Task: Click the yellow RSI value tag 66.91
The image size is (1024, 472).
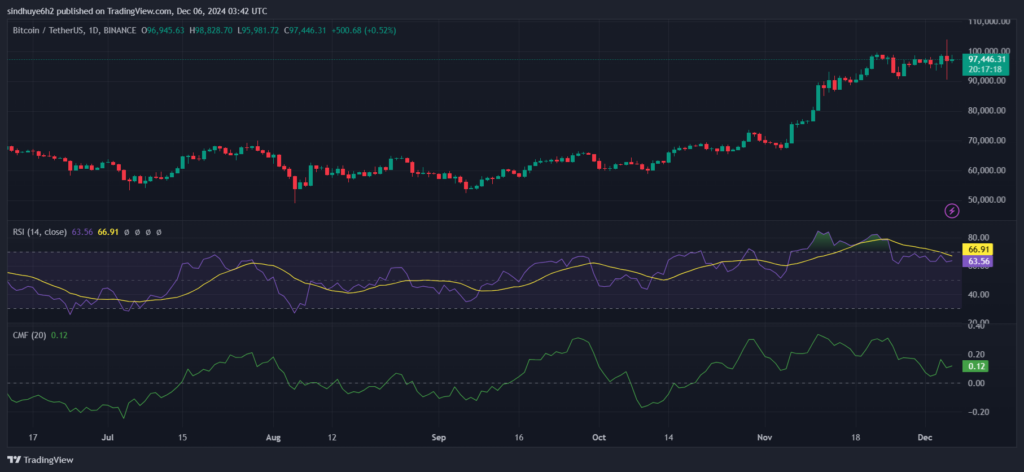Action: (x=977, y=248)
